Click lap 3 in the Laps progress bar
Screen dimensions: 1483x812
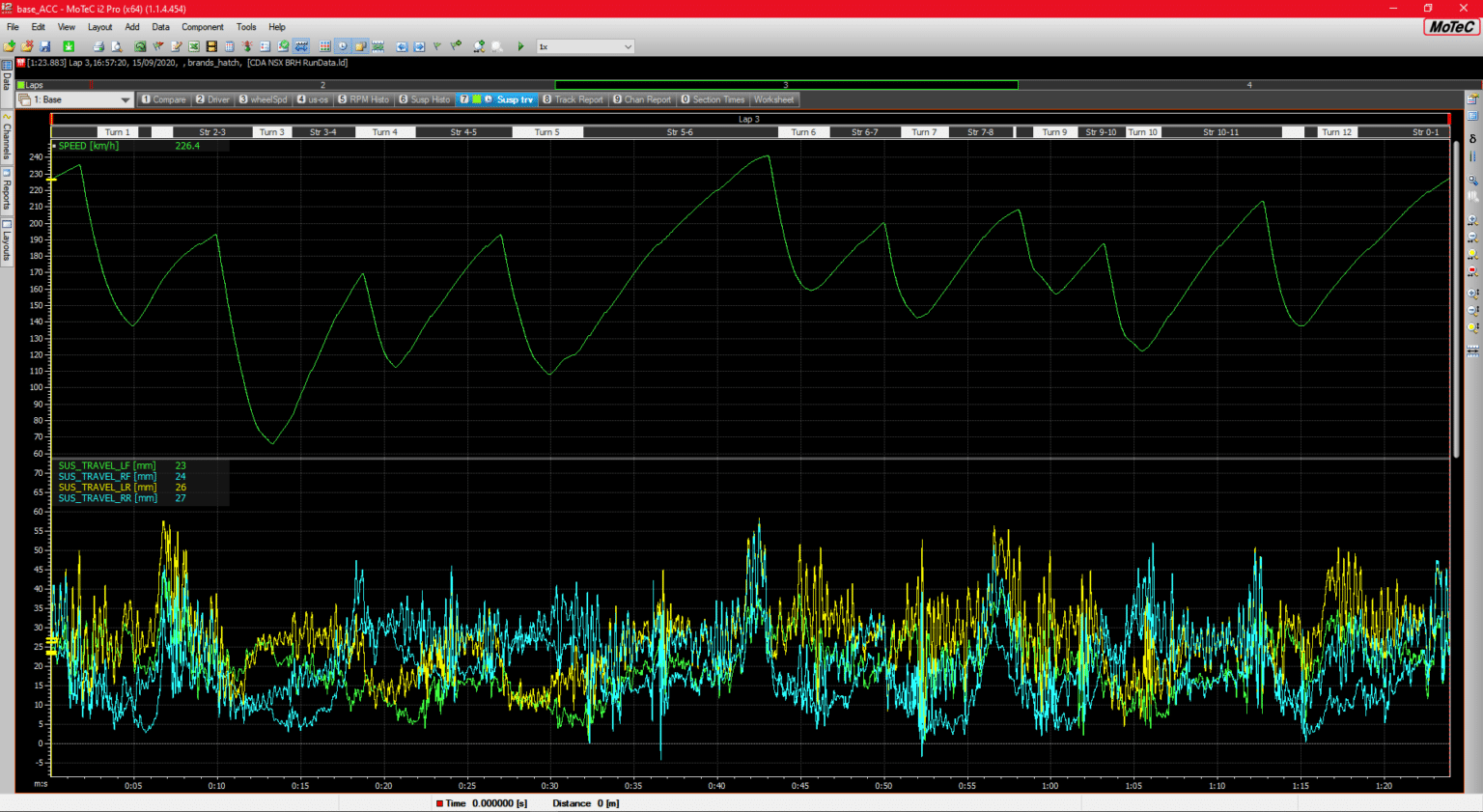coord(784,85)
